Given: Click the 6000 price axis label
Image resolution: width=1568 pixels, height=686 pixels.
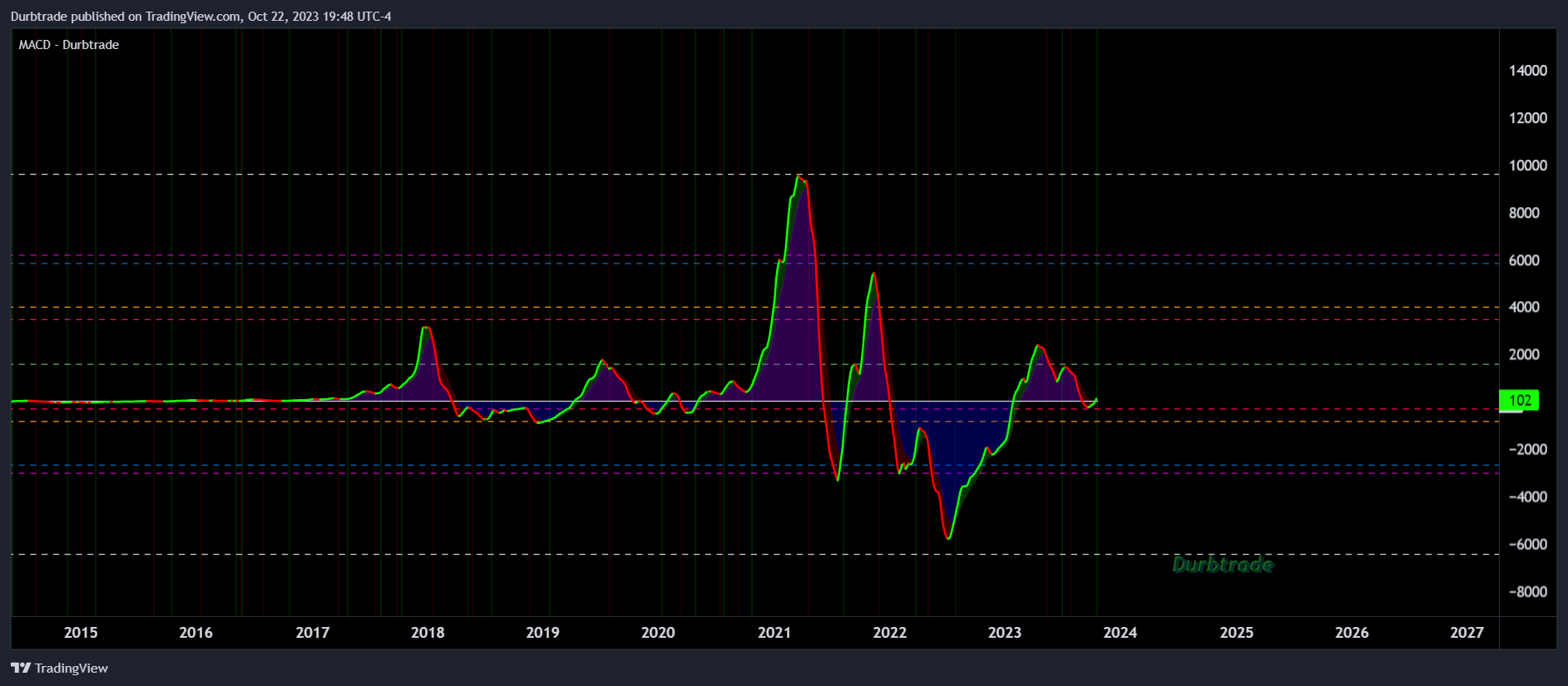Looking at the screenshot, I should coord(1524,260).
